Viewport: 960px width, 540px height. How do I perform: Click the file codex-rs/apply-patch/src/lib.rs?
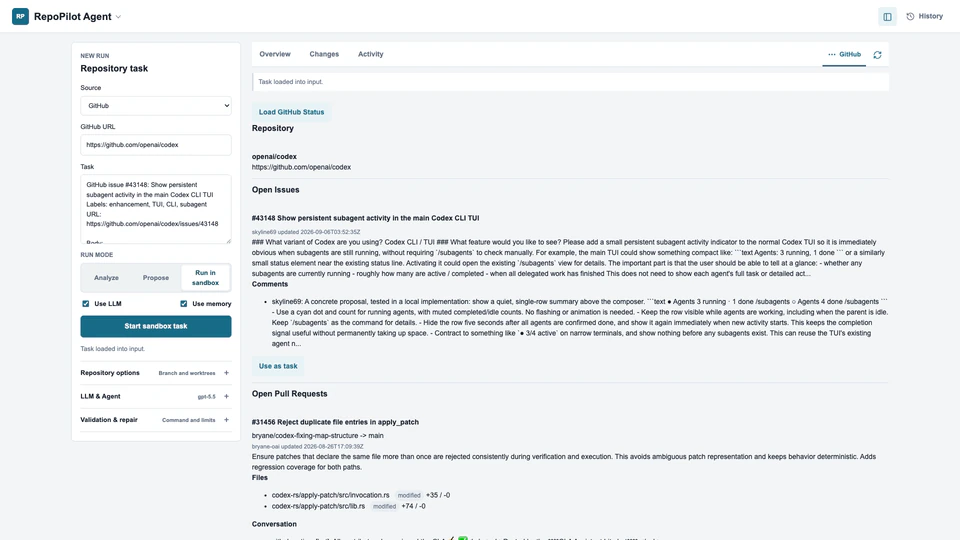tap(318, 506)
